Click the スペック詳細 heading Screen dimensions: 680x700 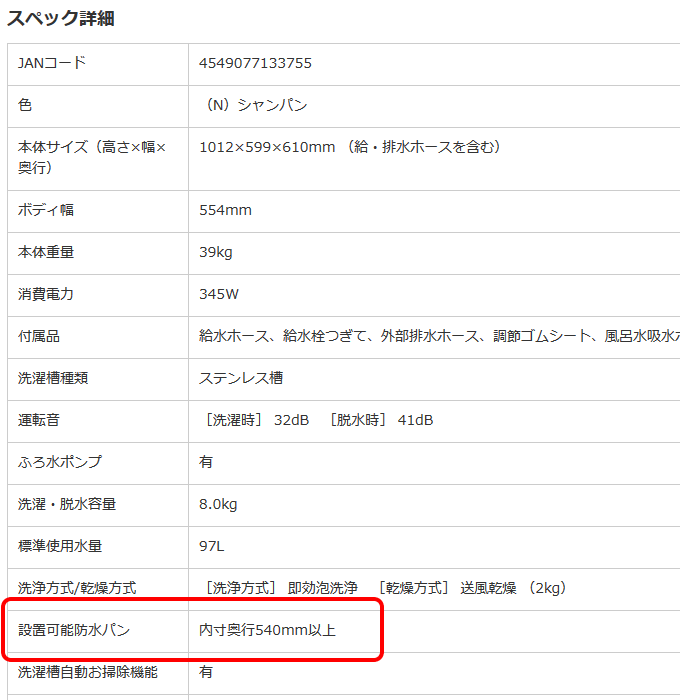point(61,18)
